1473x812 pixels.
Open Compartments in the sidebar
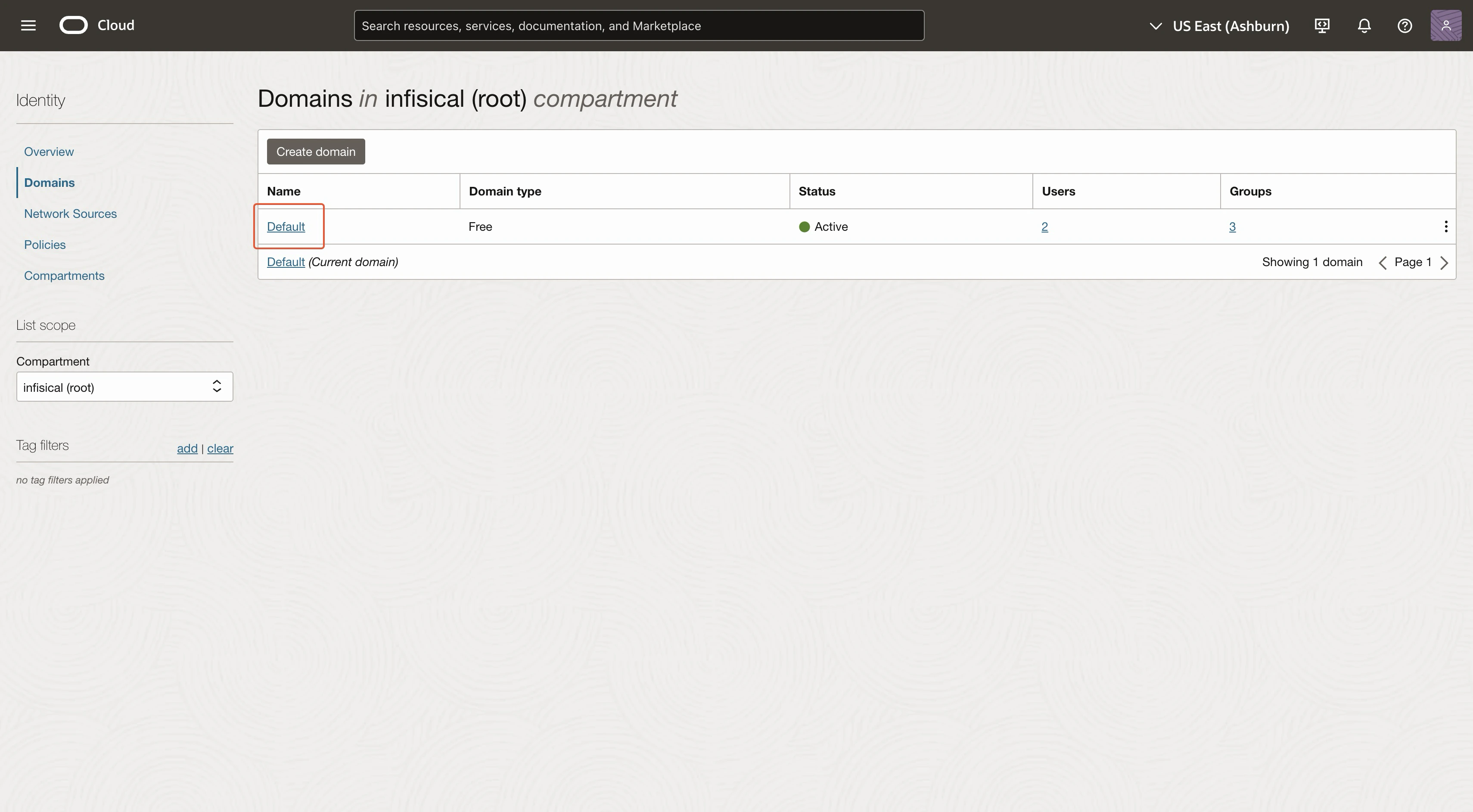[x=64, y=276]
